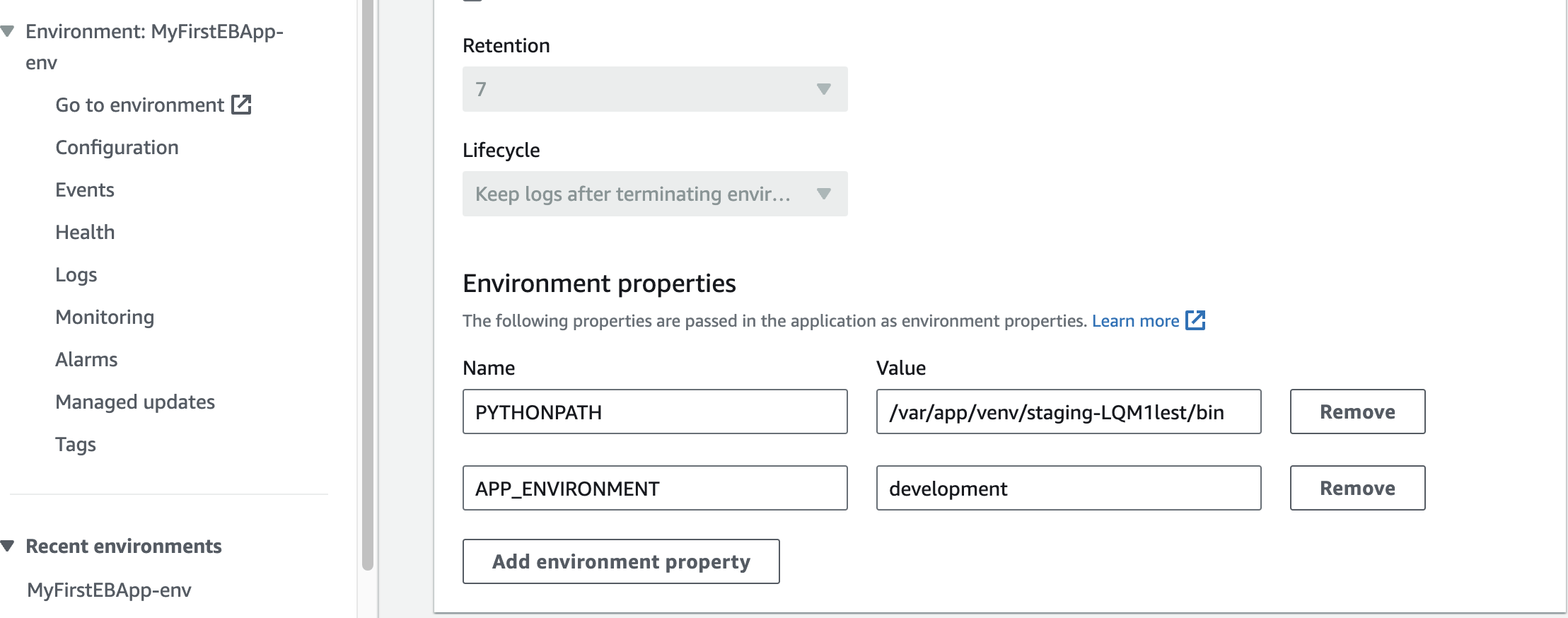View Monitoring for the environment
This screenshot has width=1568, height=618.
[x=105, y=317]
